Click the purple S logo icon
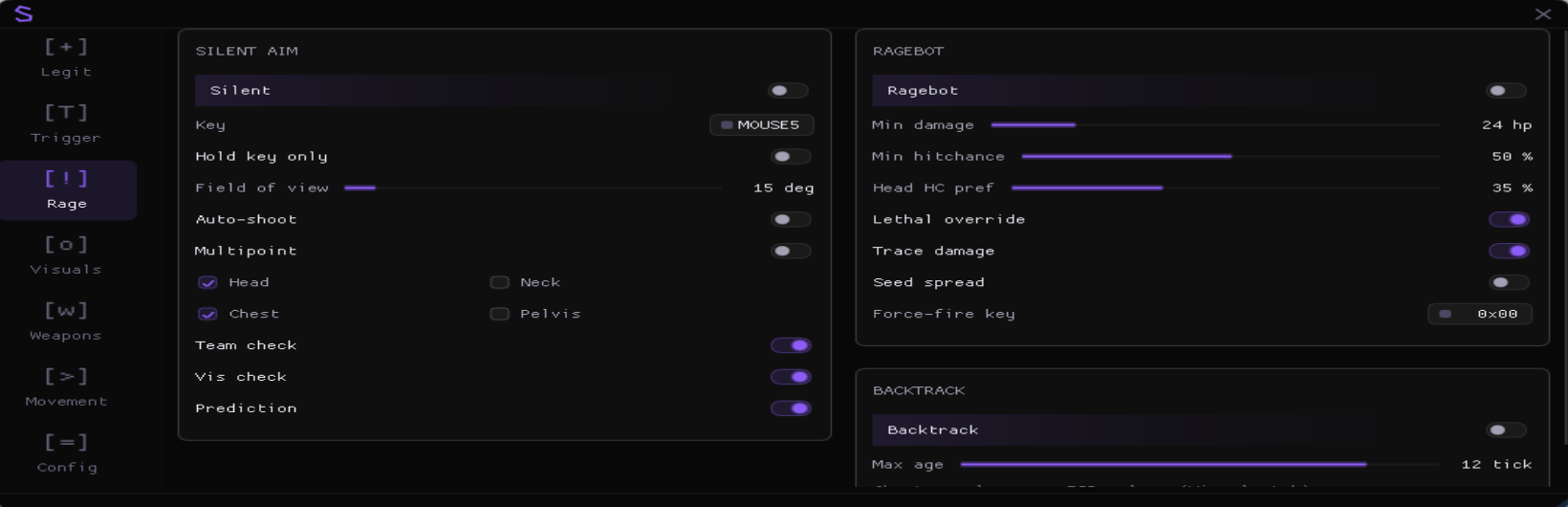 (x=24, y=13)
